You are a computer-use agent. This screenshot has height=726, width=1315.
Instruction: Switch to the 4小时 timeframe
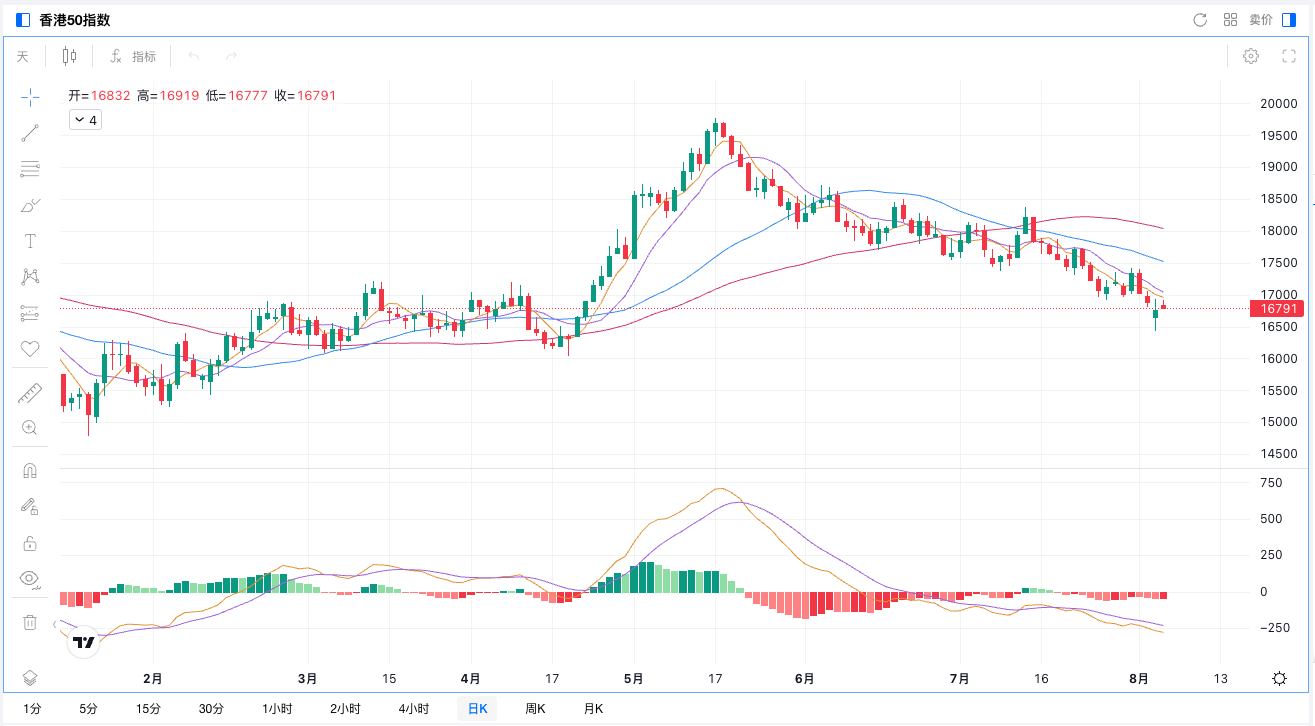413,709
